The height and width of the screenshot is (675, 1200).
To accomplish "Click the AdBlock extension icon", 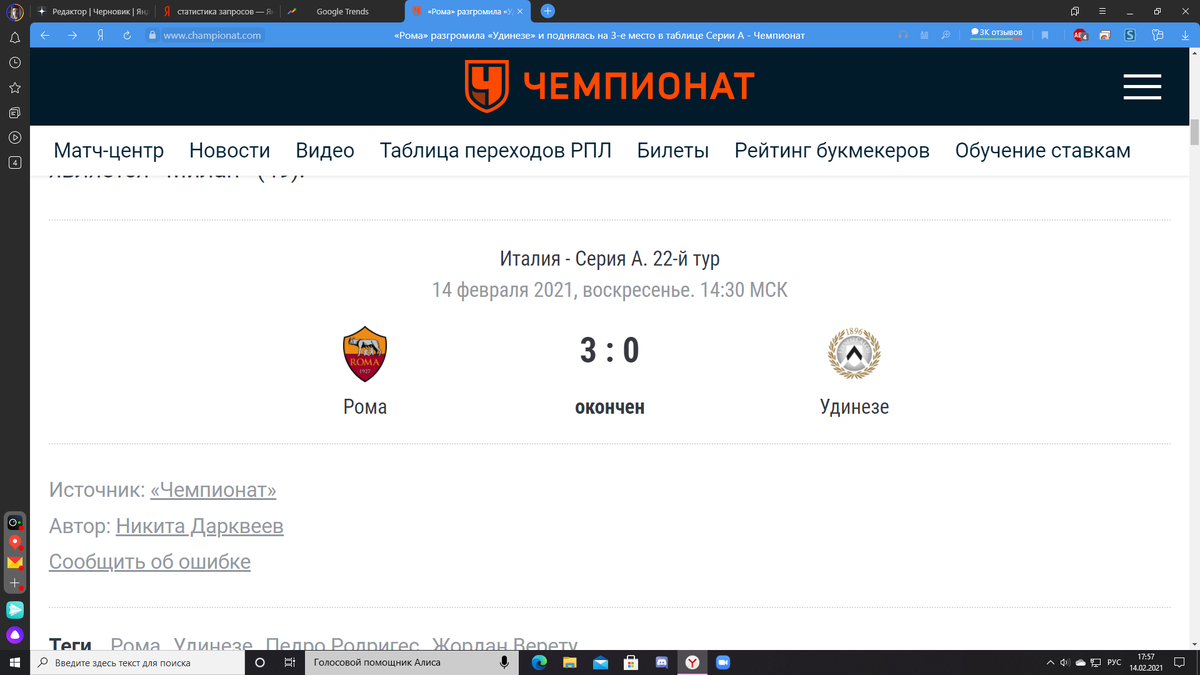I will pos(1080,35).
